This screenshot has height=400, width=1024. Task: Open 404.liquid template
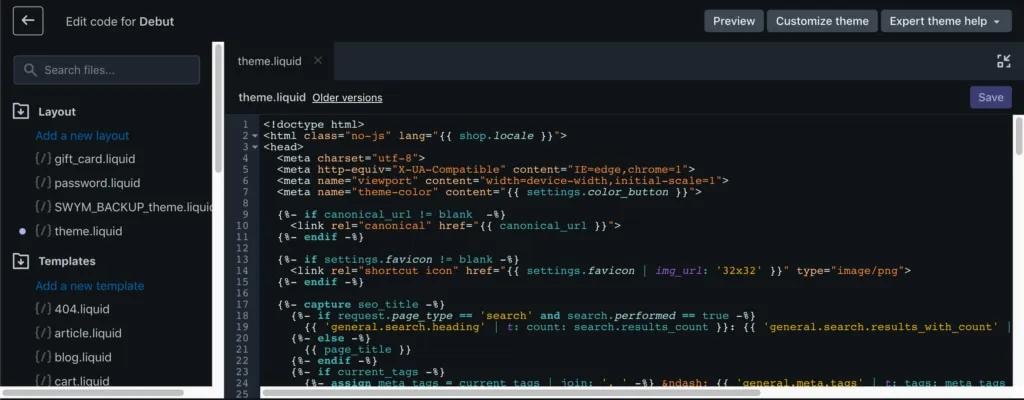(82, 309)
